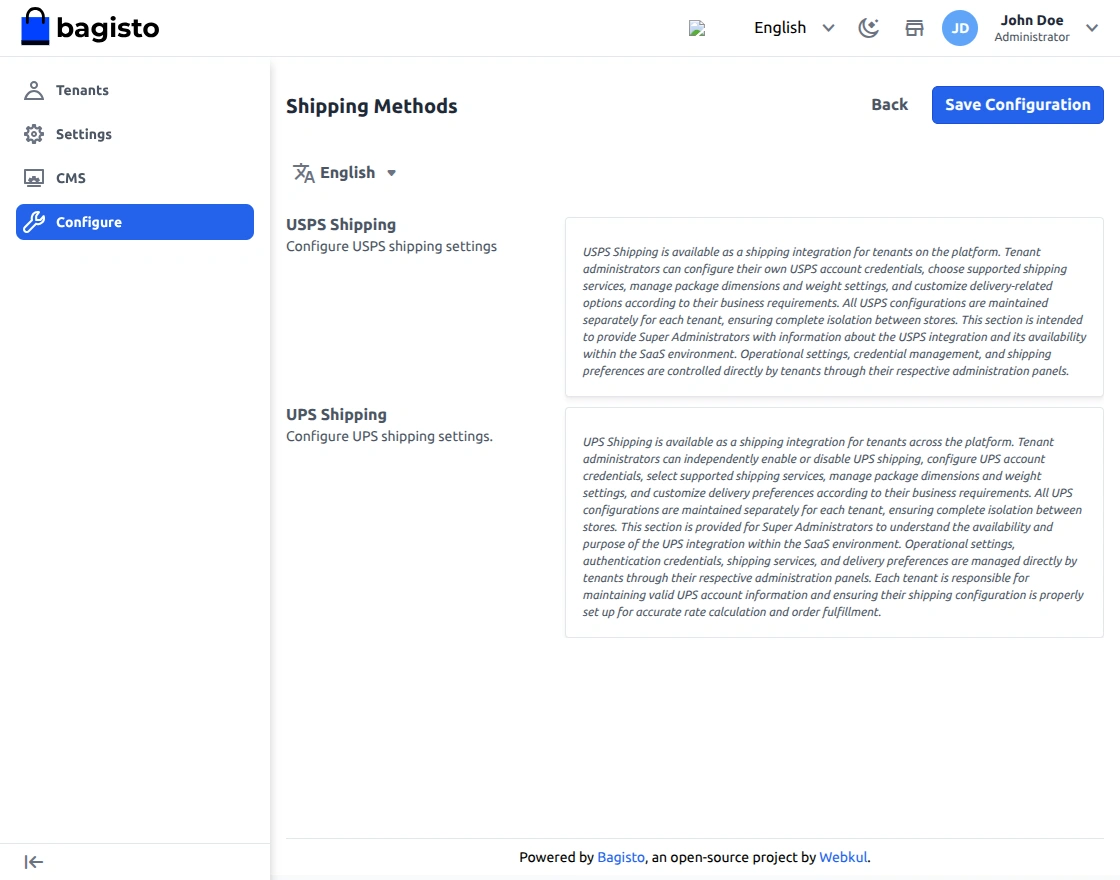The height and width of the screenshot is (880, 1120).
Task: Save the configuration
Action: (x=1017, y=105)
